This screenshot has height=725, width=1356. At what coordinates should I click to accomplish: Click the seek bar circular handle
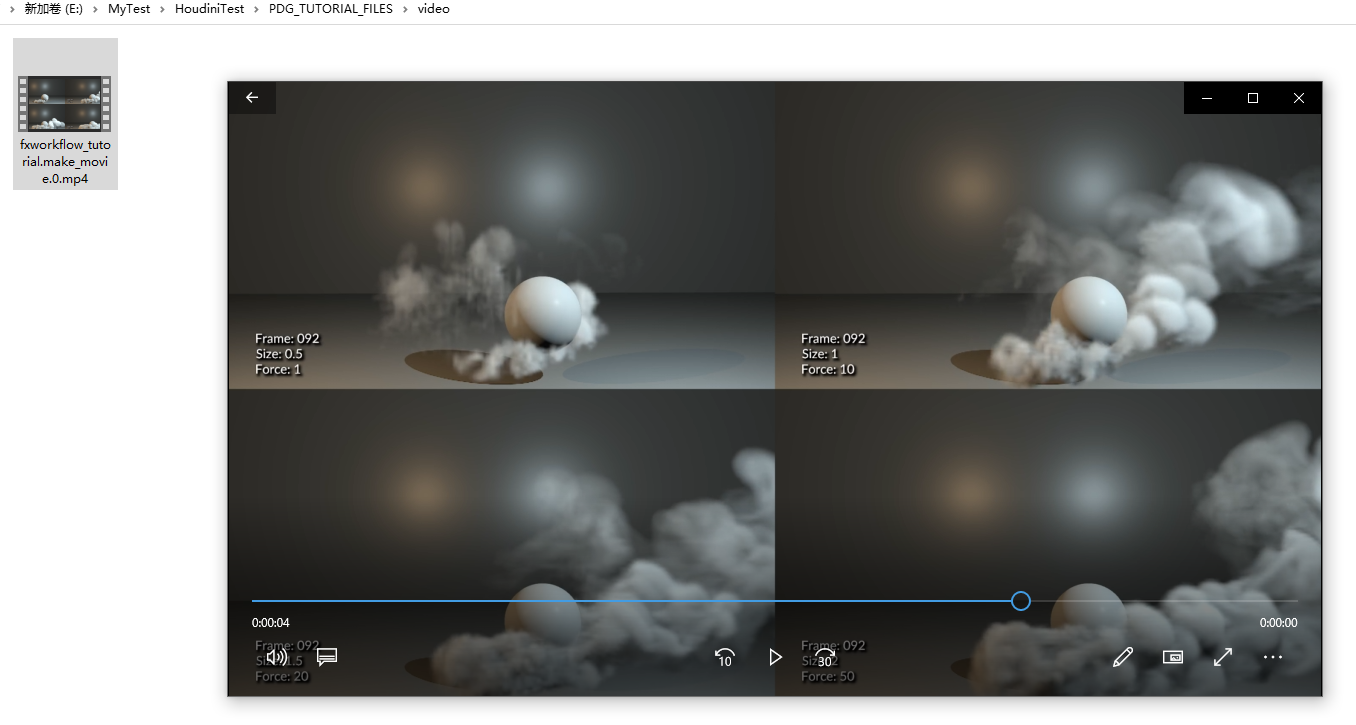1020,601
